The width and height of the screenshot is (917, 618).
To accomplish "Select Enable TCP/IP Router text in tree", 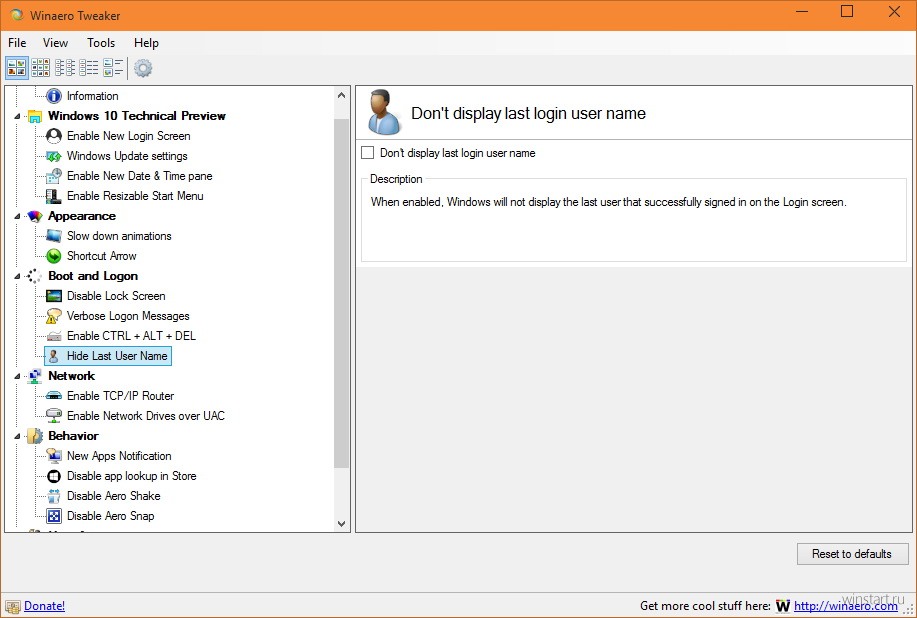I will [120, 396].
